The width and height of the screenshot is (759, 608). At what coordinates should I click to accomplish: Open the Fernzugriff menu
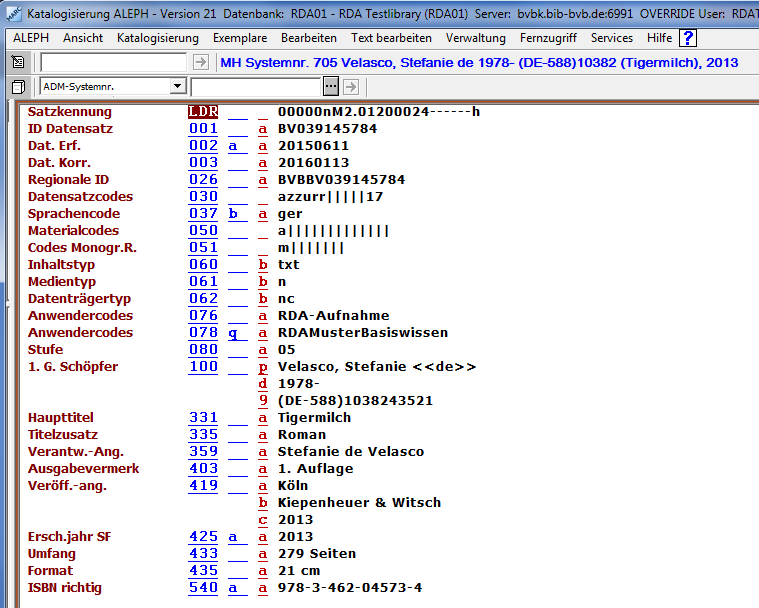(548, 38)
